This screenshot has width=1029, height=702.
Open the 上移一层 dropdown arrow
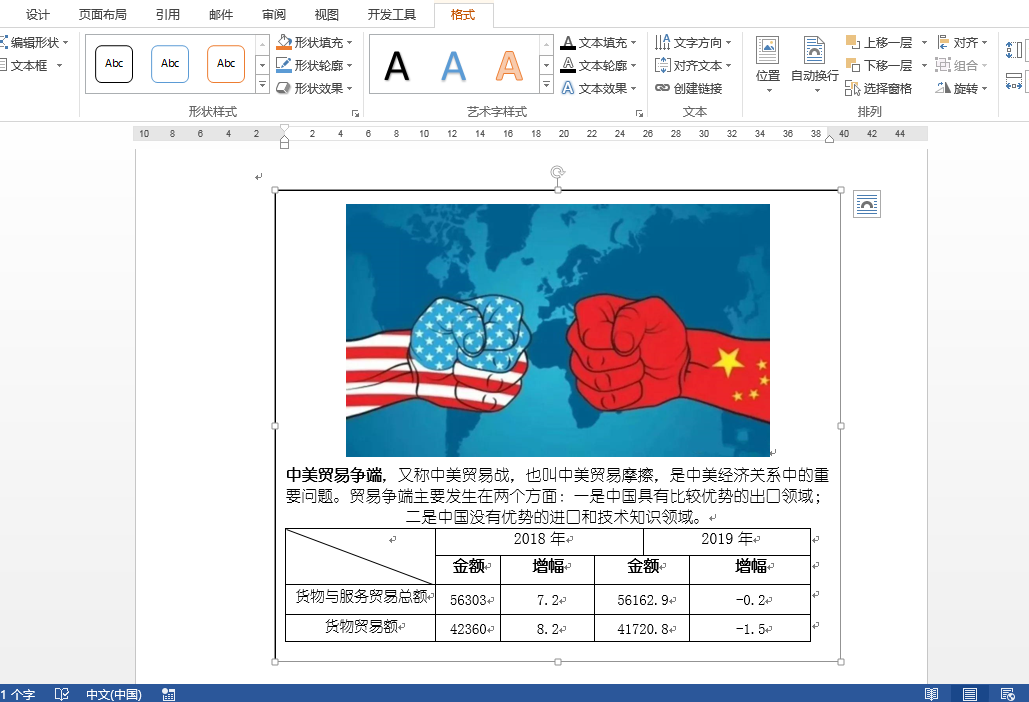[924, 43]
